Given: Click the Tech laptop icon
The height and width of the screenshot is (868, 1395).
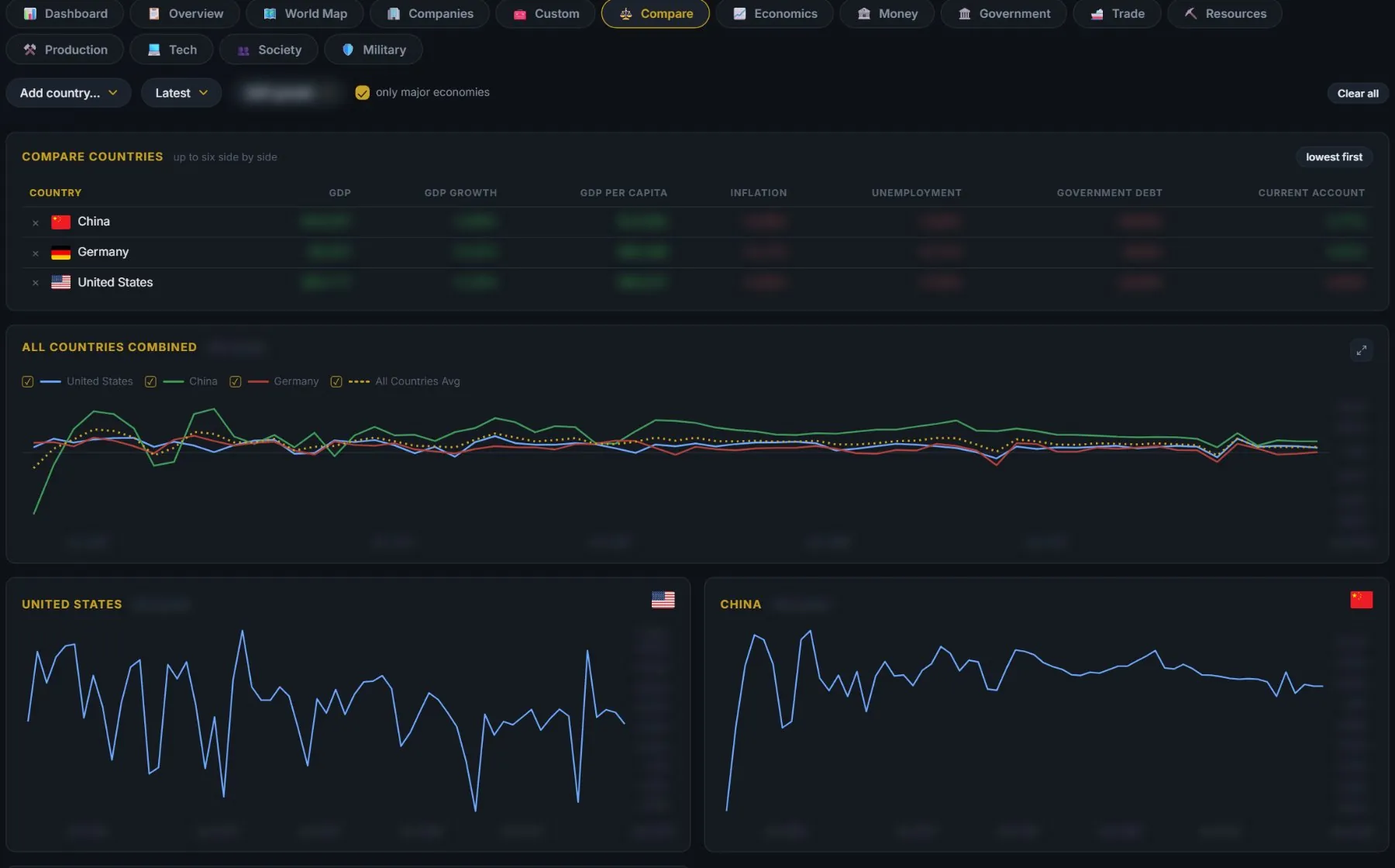Looking at the screenshot, I should [x=154, y=50].
